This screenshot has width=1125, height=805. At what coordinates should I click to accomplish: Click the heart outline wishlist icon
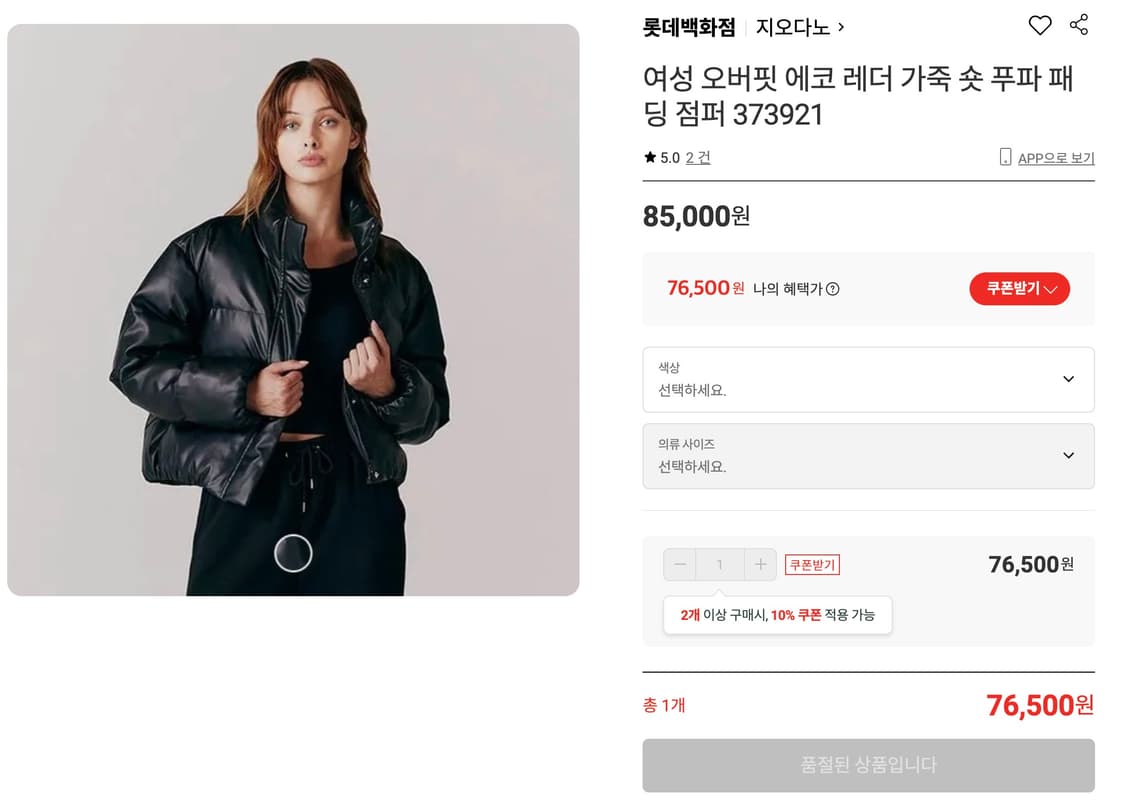point(1040,26)
